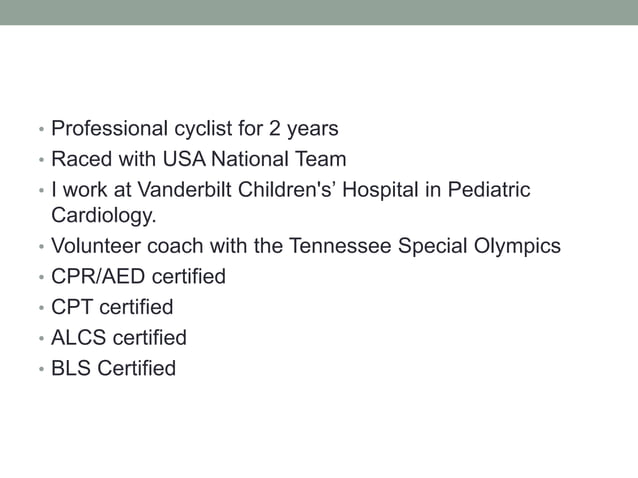Image resolution: width=638 pixels, height=478 pixels.
Task: Click the words 'Special Olympics'
Action: [x=479, y=246]
